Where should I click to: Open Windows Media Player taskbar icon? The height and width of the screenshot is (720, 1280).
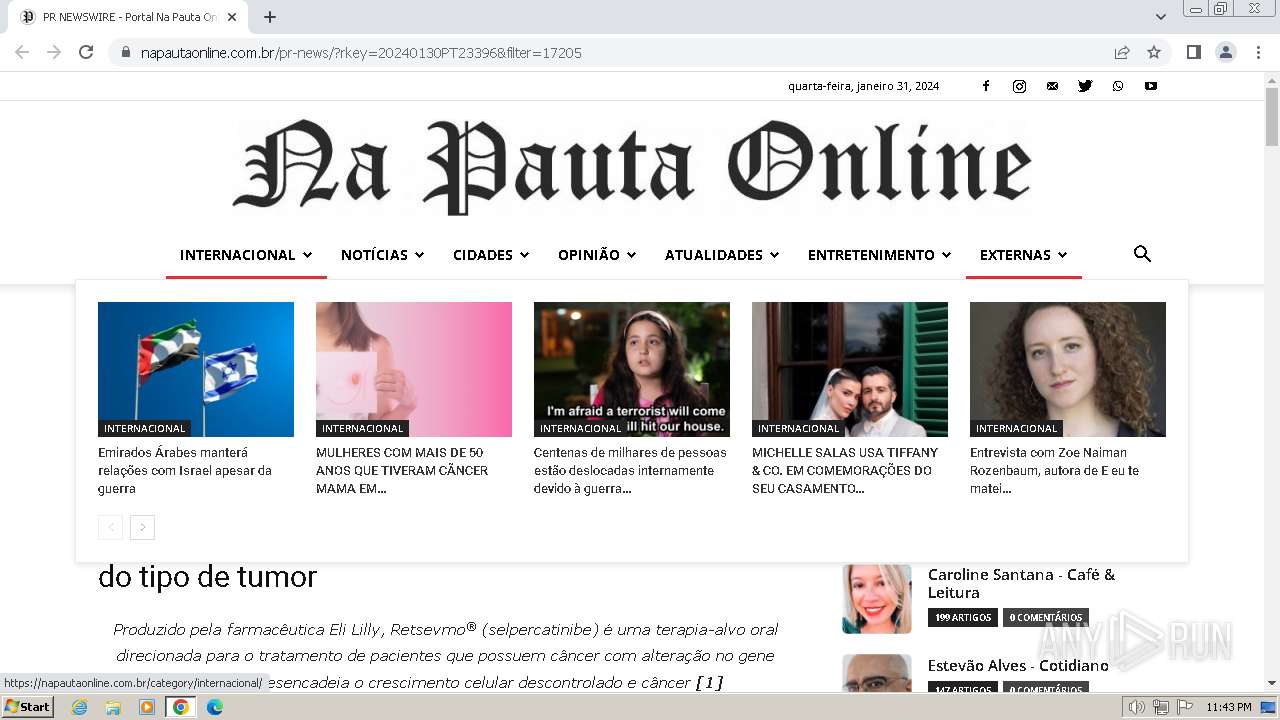tap(147, 707)
